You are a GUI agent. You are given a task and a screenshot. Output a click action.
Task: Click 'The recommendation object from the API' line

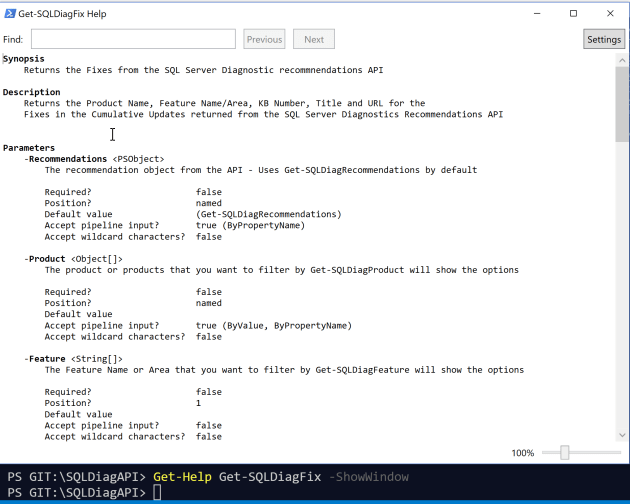[261, 170]
